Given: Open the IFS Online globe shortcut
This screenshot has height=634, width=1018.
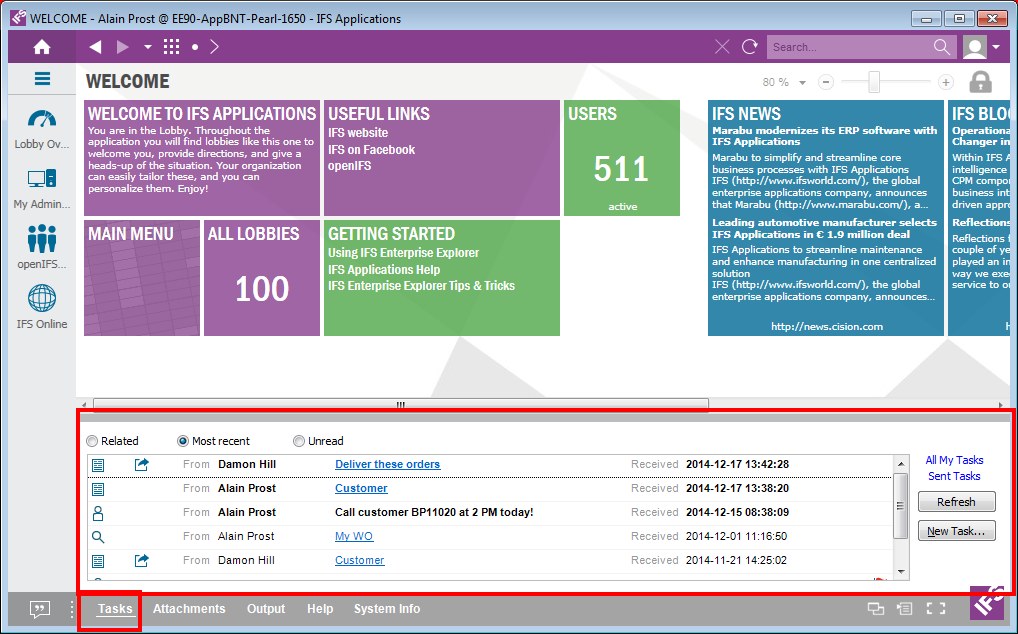Looking at the screenshot, I should [x=42, y=299].
